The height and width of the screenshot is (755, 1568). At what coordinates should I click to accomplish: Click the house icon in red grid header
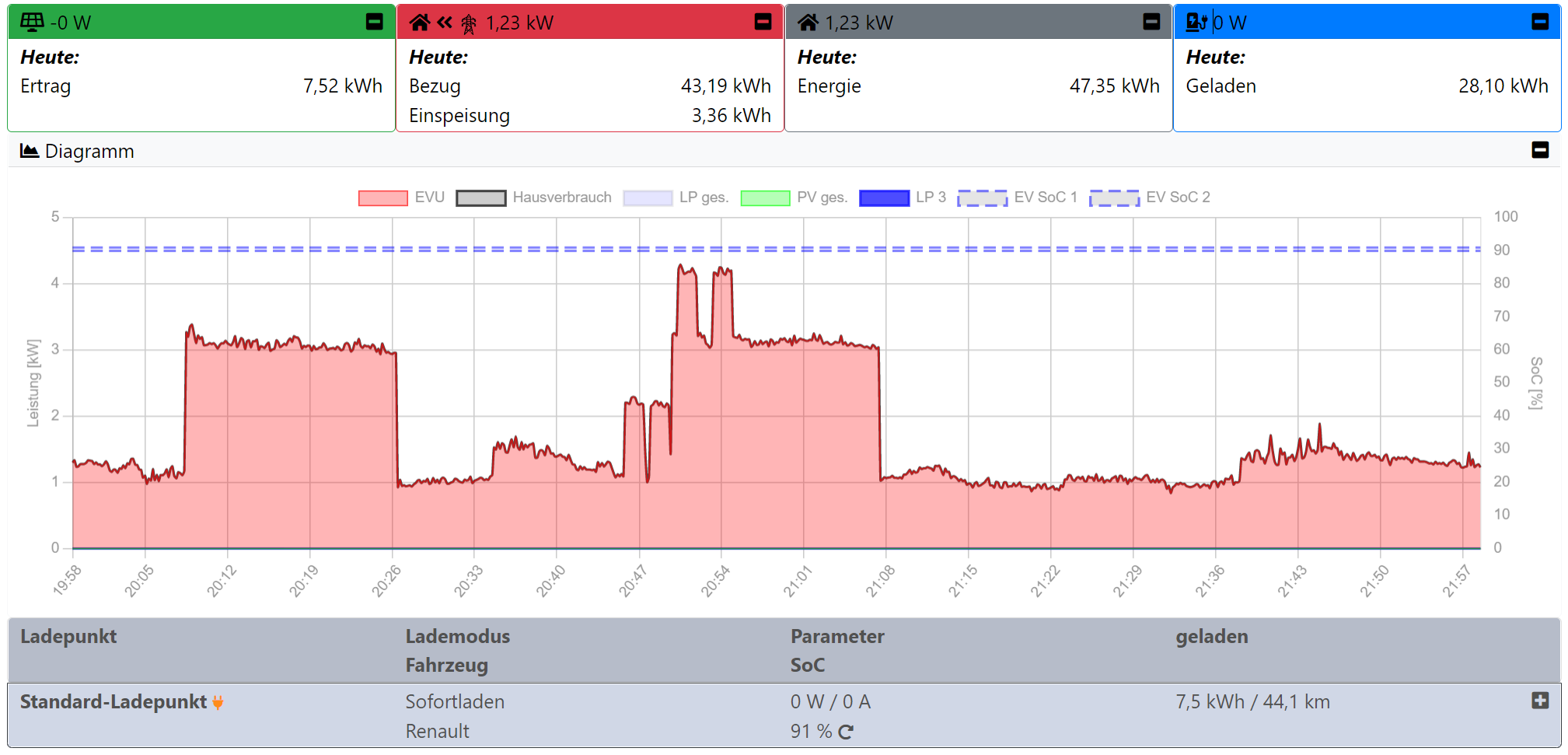coord(420,22)
